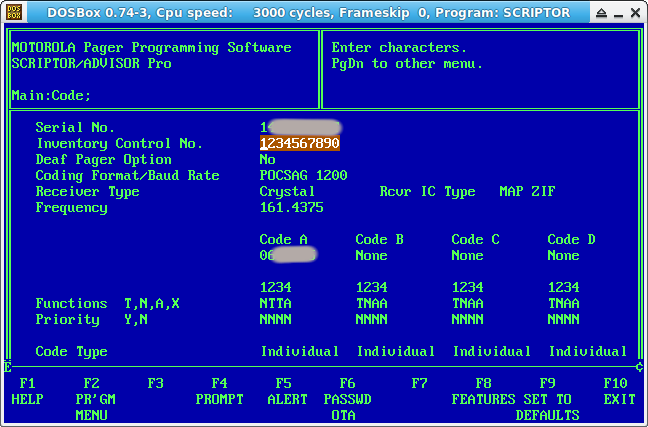Click the blurred Code A address value

288,255
